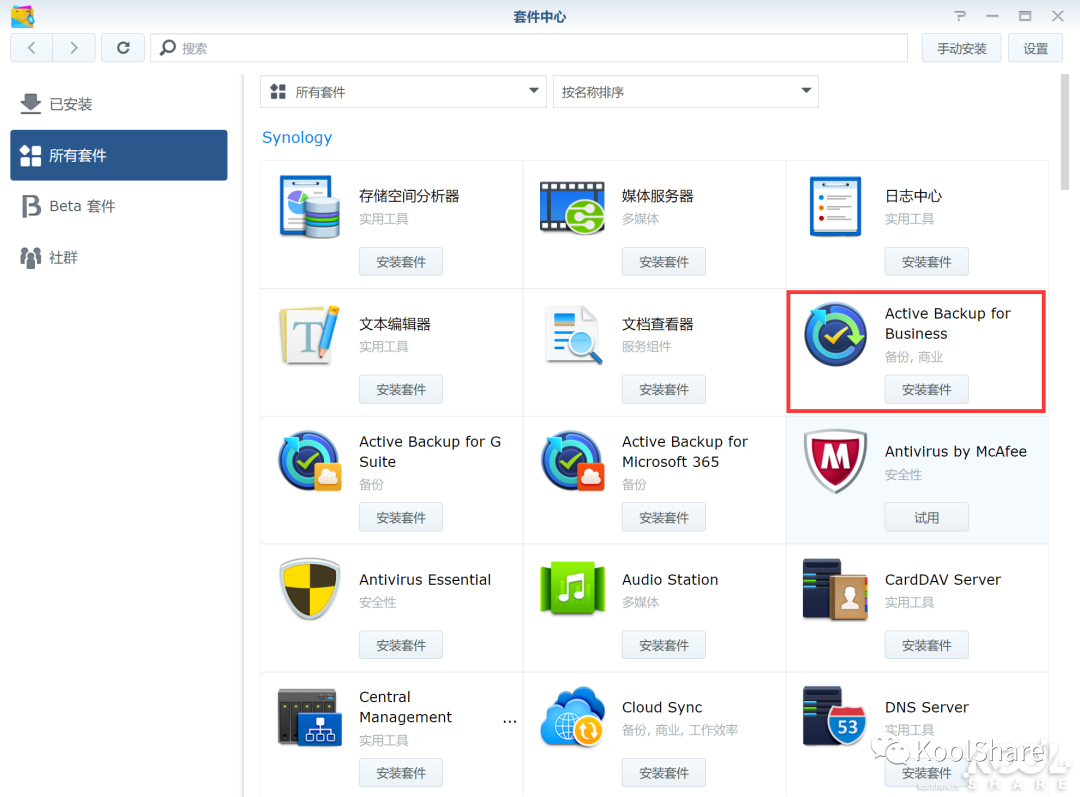Install Active Backup for G Suite

point(401,517)
